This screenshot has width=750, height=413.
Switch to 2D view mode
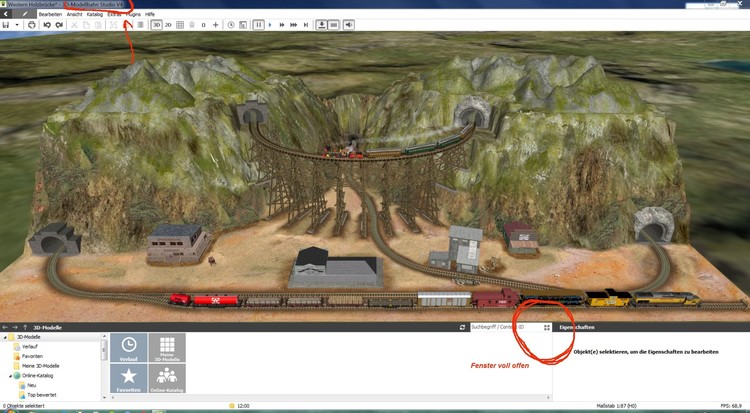pyautogui.click(x=169, y=24)
